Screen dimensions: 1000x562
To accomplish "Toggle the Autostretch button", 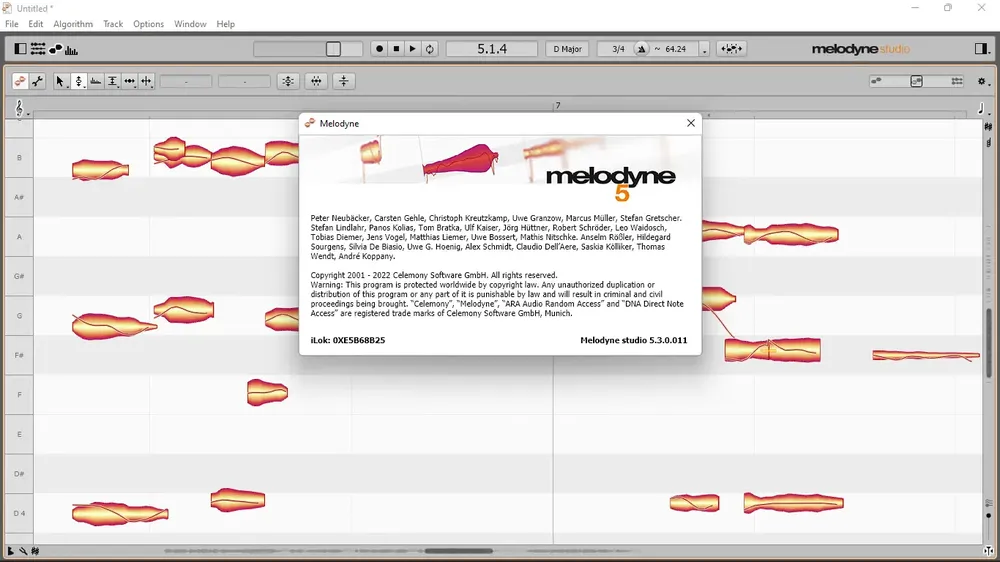I will [x=731, y=48].
